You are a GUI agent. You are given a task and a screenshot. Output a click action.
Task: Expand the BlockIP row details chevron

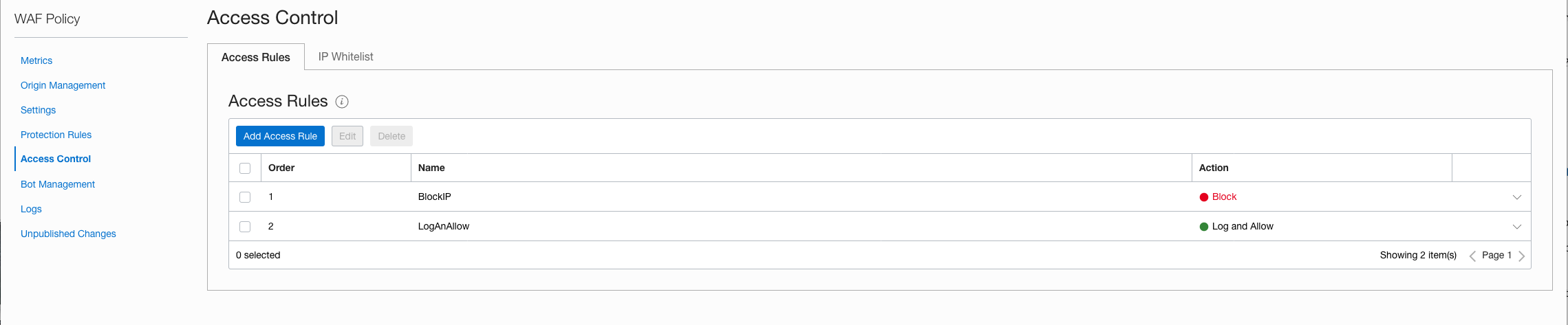point(1516,197)
